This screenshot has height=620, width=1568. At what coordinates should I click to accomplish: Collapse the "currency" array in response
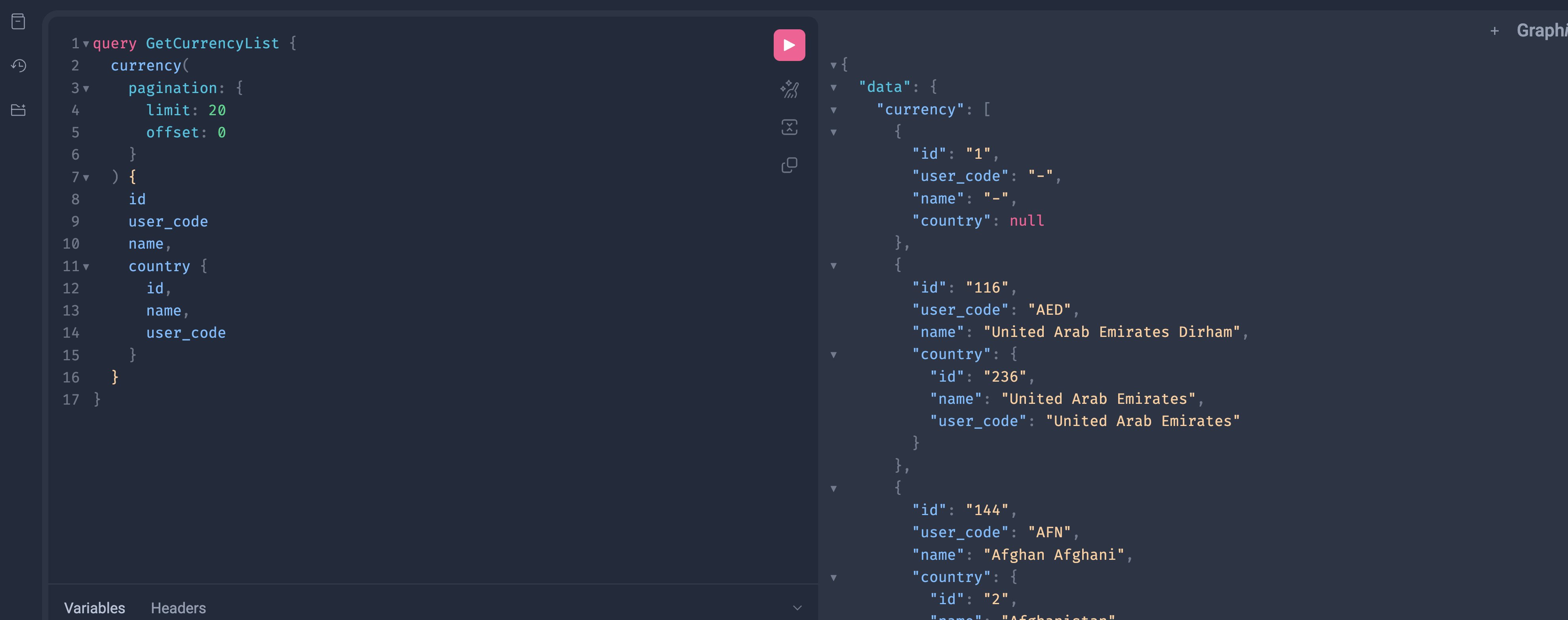pos(833,110)
